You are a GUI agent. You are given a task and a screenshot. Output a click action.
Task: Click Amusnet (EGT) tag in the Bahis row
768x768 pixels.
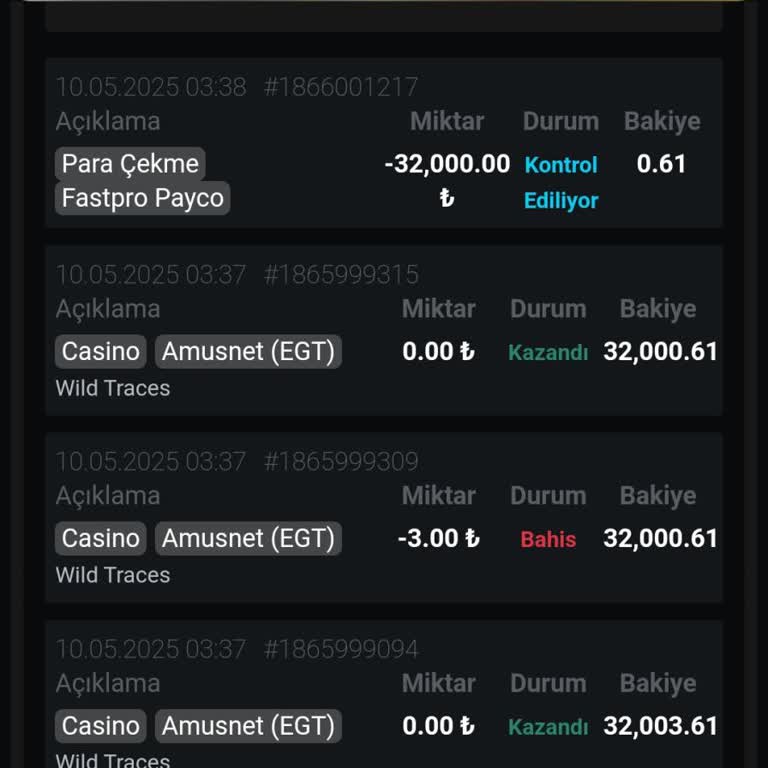tap(248, 539)
